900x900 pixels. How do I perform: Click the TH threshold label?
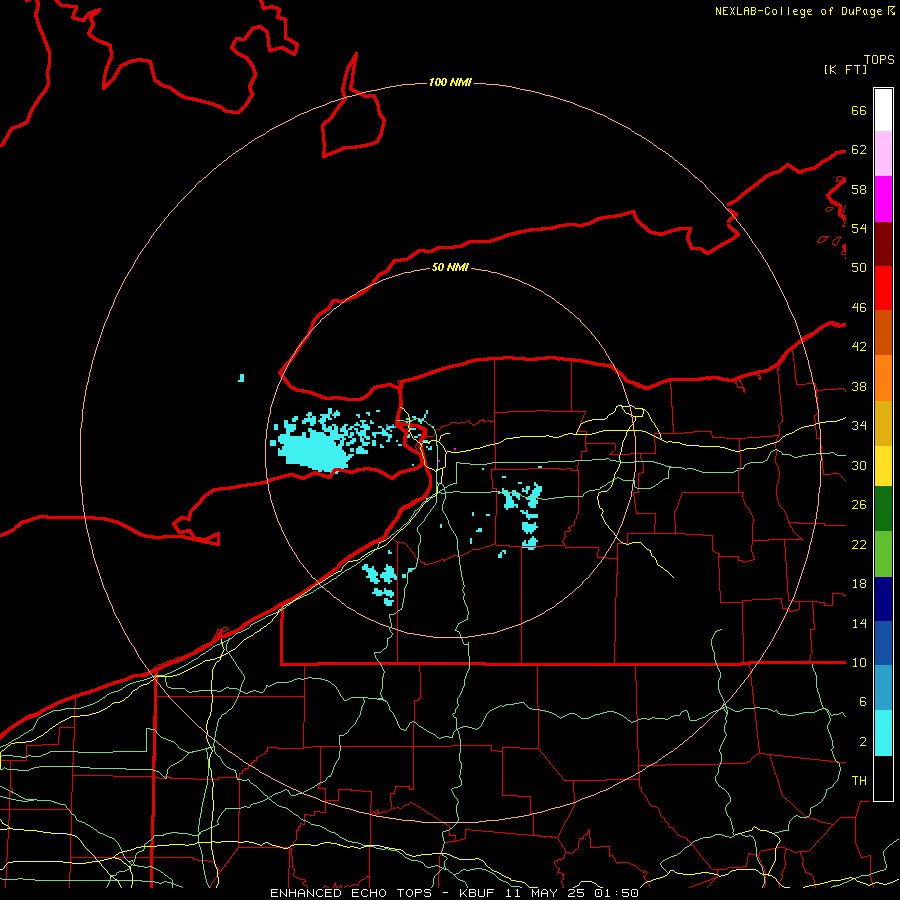point(859,781)
